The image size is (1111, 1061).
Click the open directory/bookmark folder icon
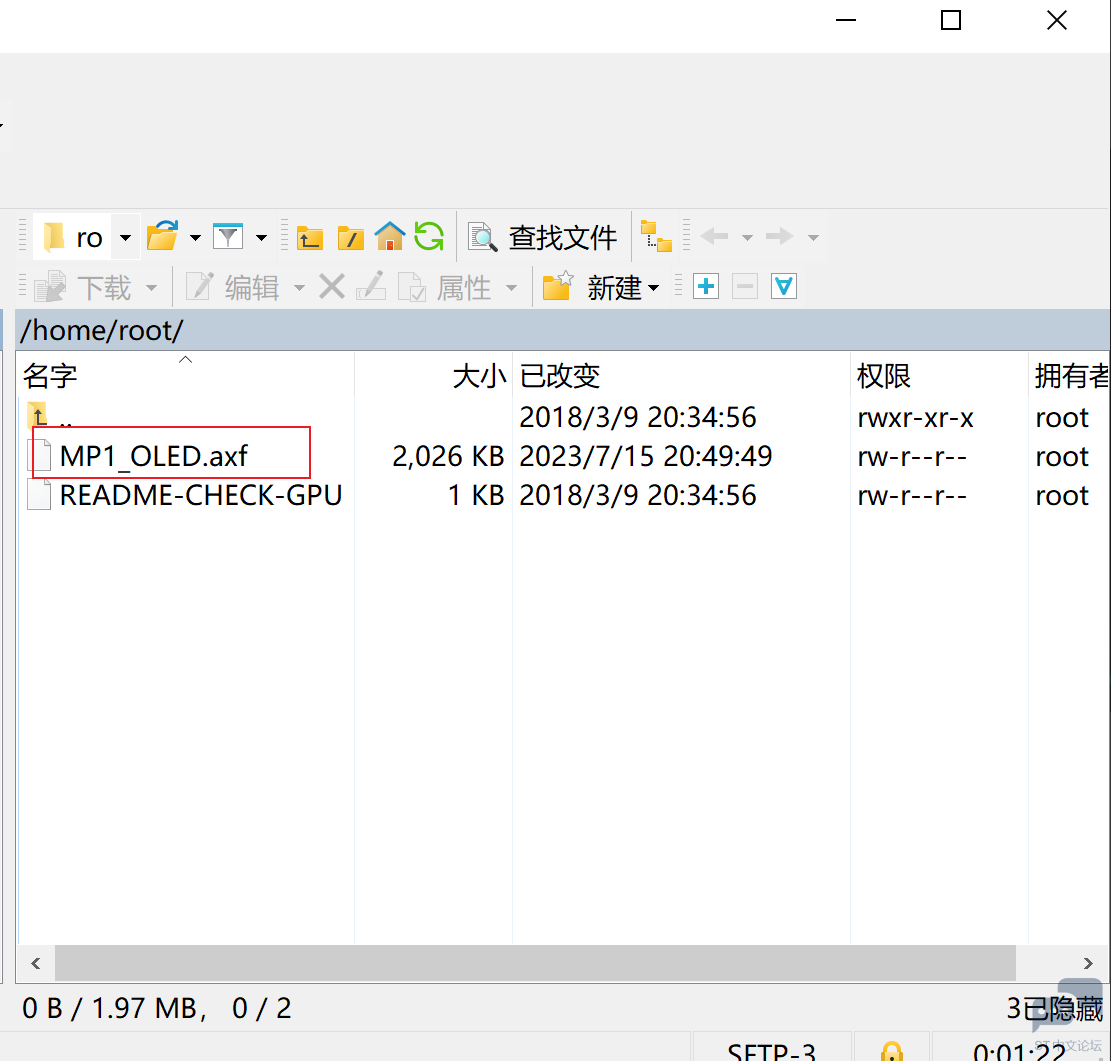(162, 237)
